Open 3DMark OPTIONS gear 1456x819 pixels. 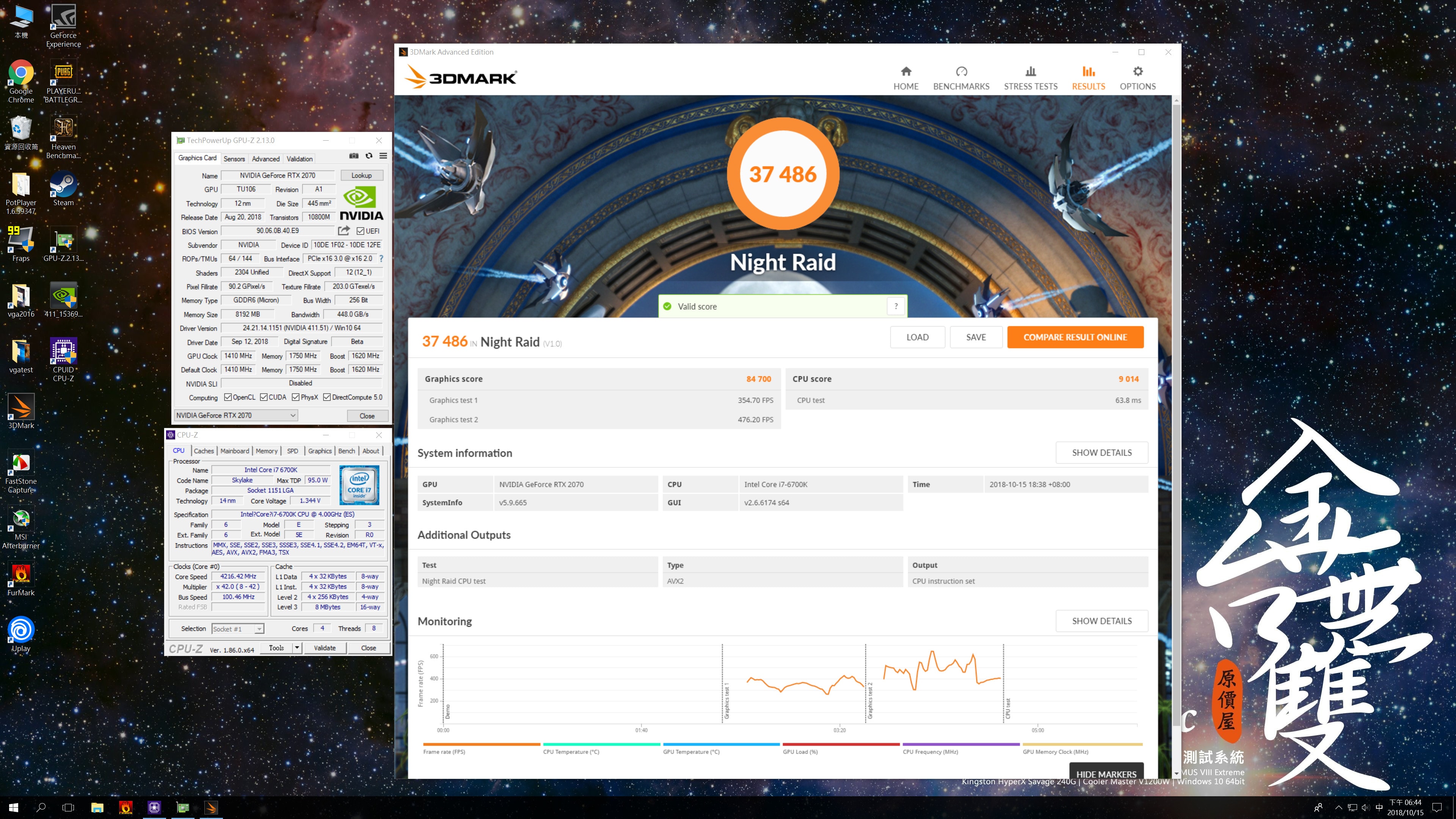[x=1137, y=78]
